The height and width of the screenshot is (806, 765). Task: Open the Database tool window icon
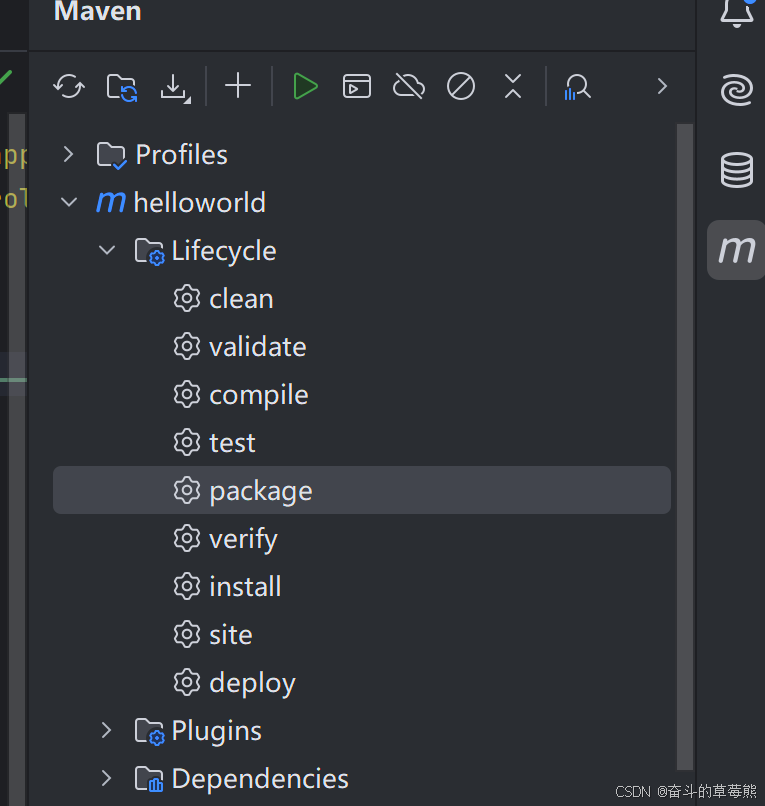[x=737, y=170]
